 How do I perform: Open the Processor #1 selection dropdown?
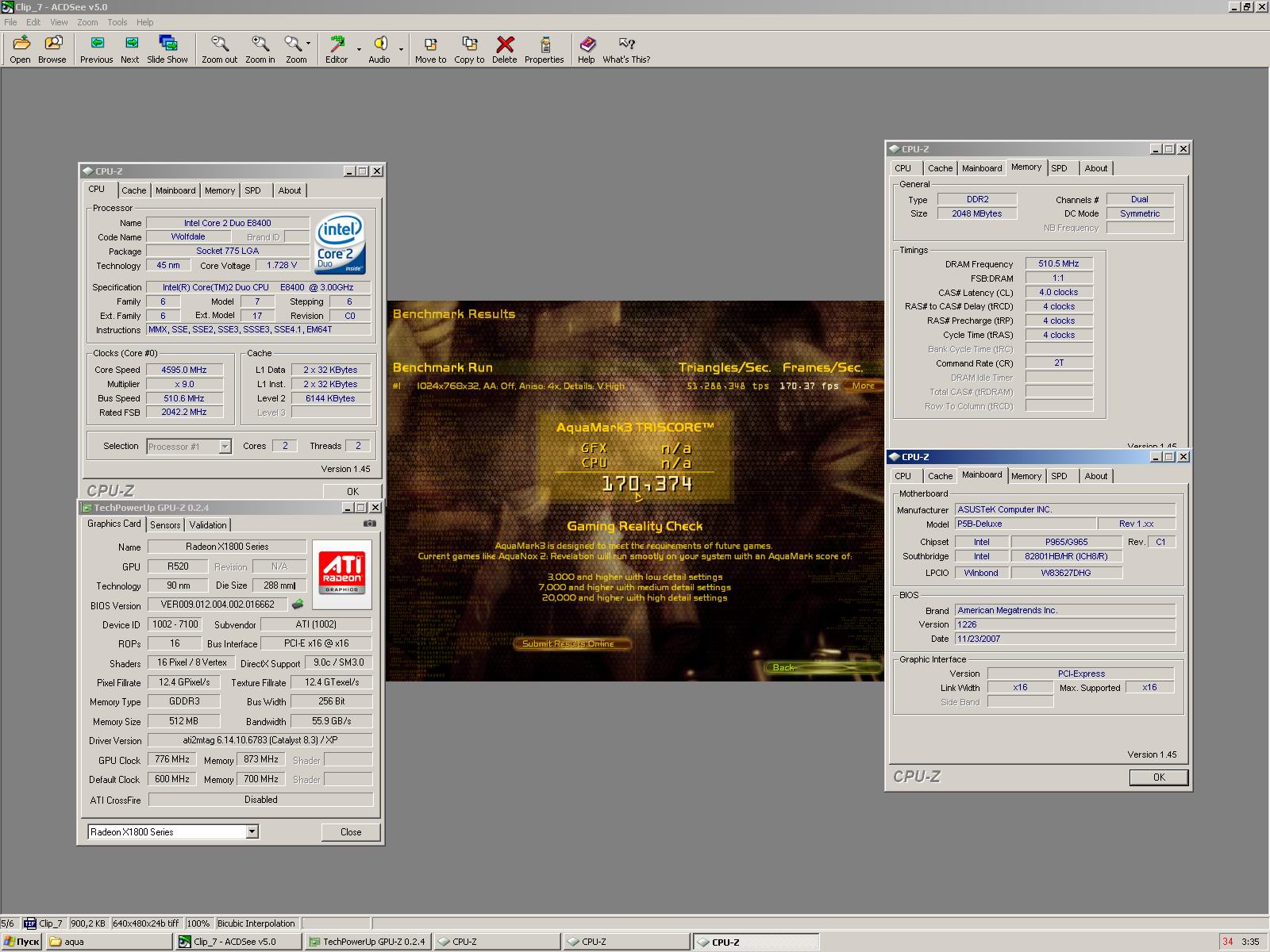pyautogui.click(x=225, y=447)
